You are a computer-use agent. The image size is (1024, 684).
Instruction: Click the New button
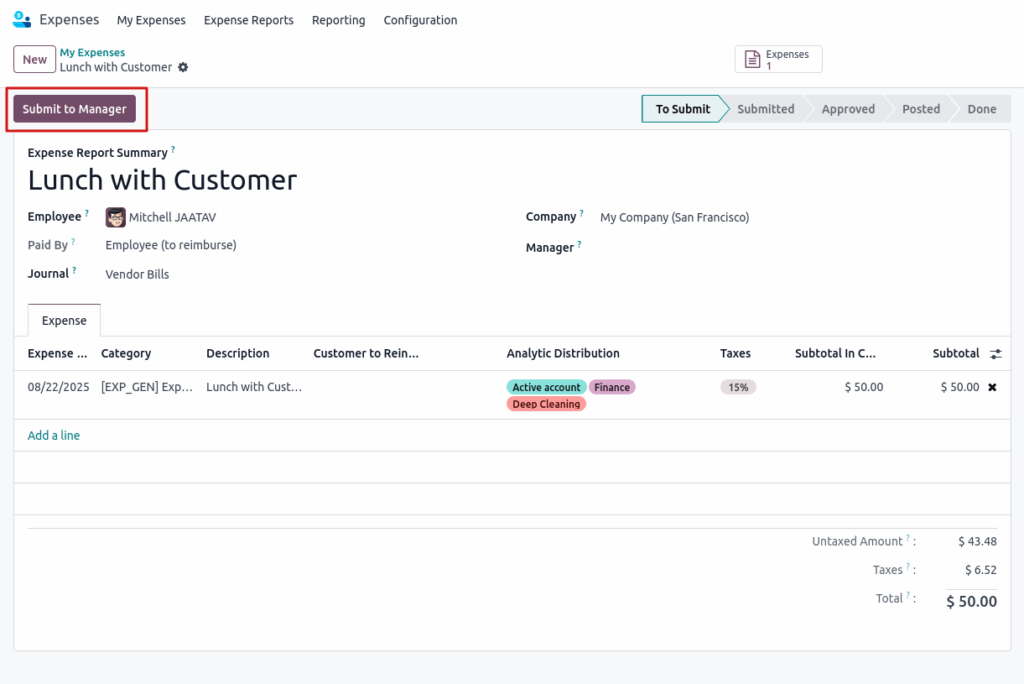coord(35,60)
